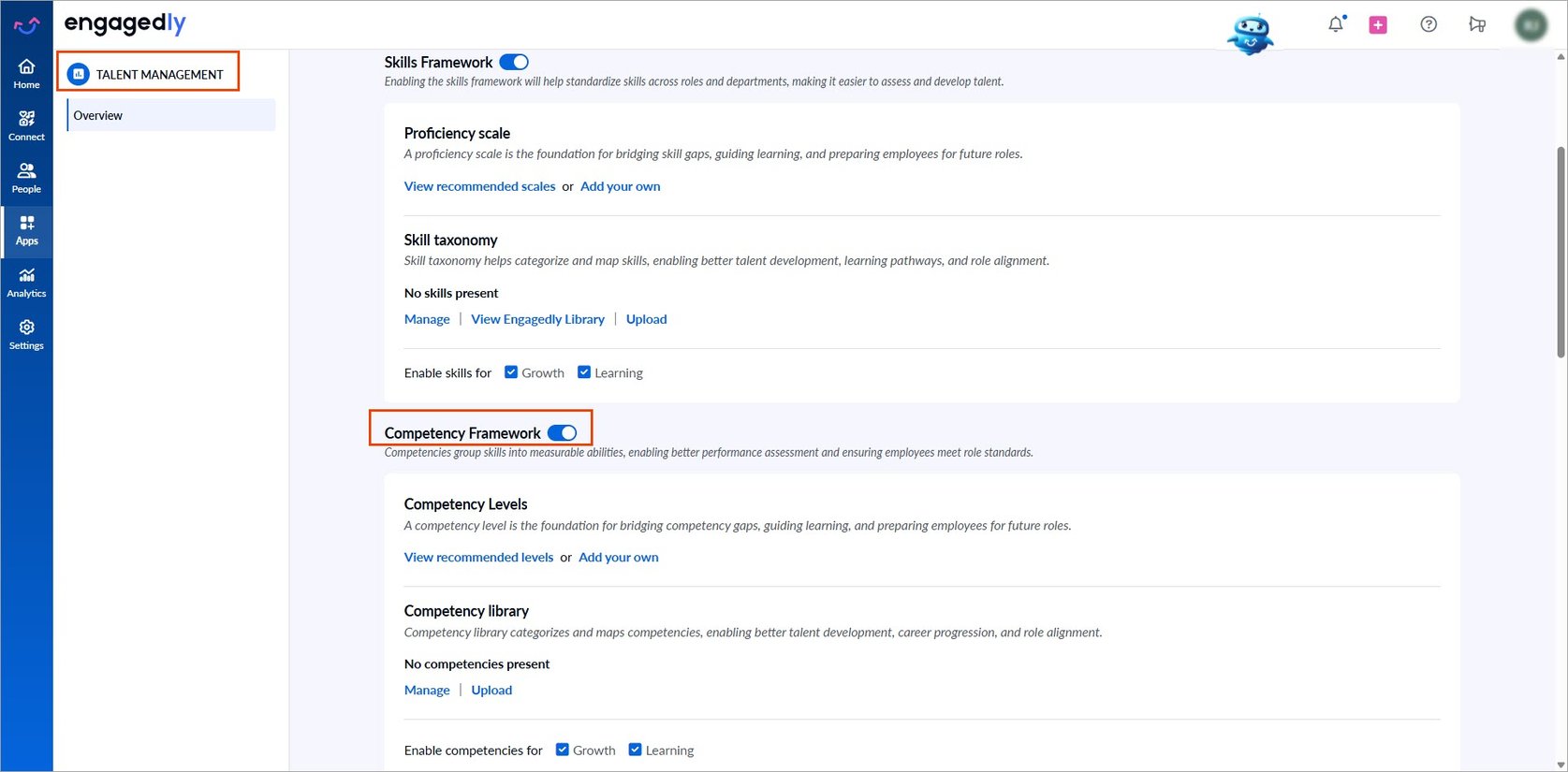1568x772 pixels.
Task: Click Add your own under Competency Levels
Action: click(618, 557)
